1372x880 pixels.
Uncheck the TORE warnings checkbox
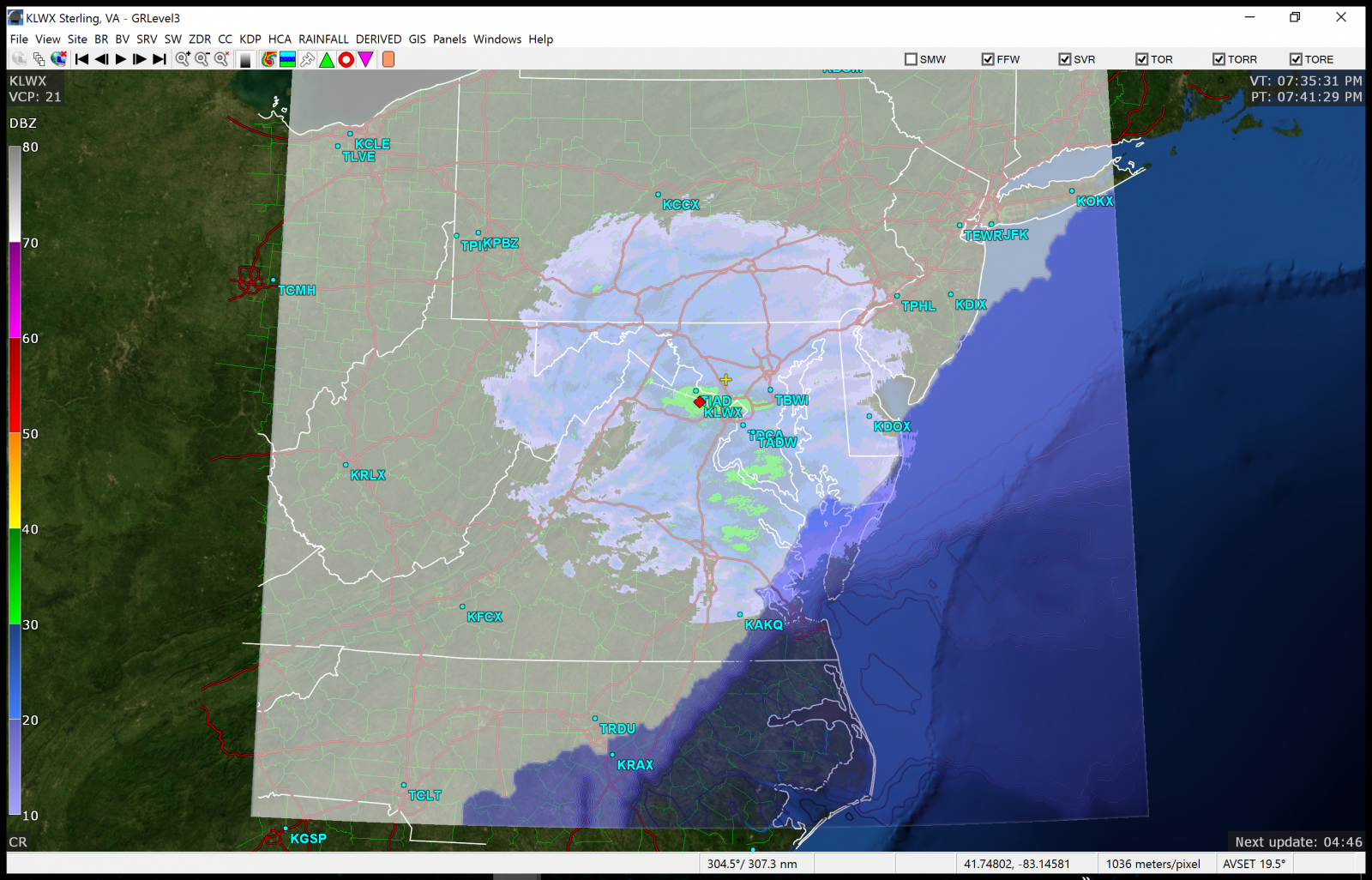[1296, 59]
